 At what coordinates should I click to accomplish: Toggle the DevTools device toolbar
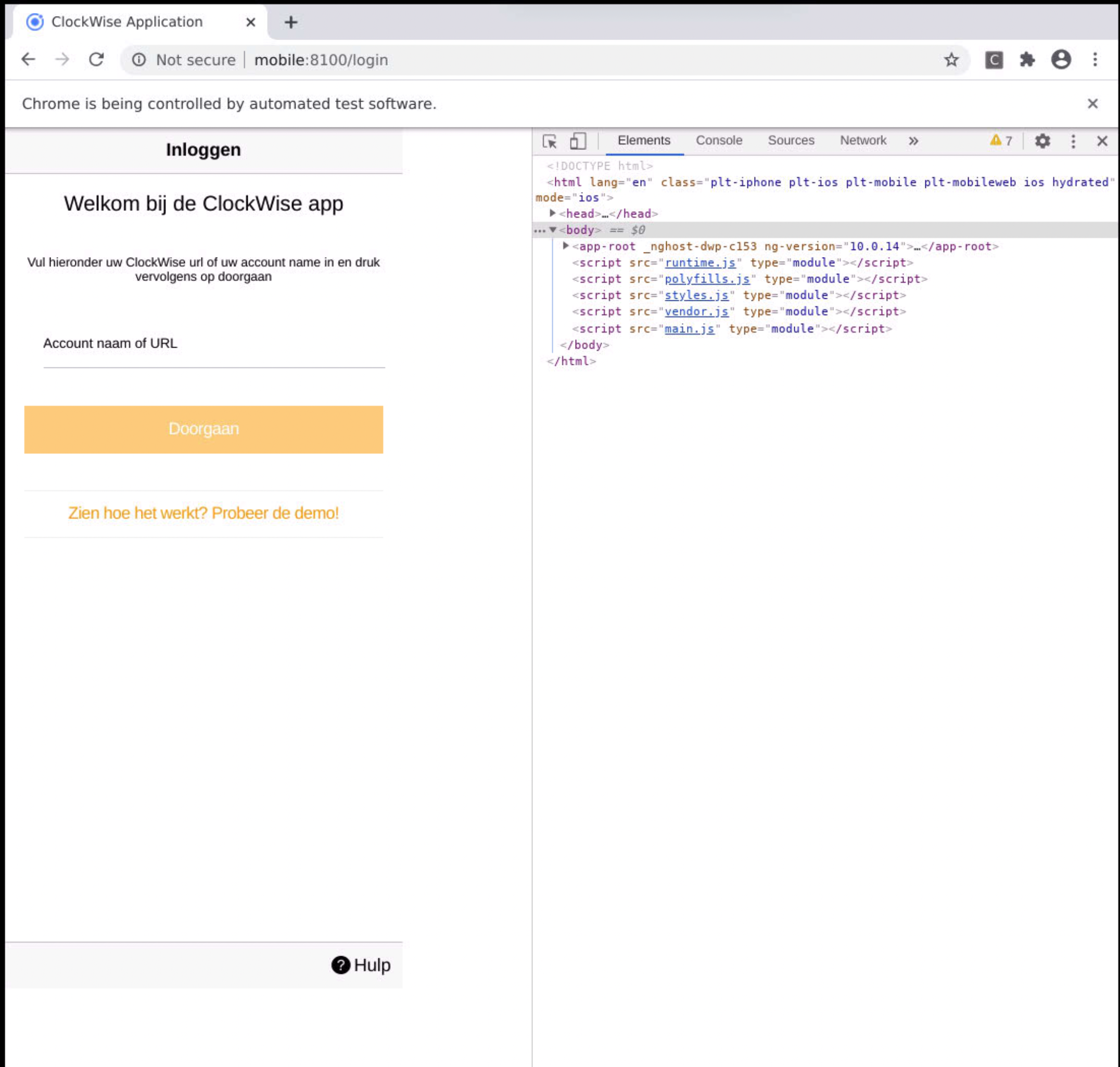point(578,141)
